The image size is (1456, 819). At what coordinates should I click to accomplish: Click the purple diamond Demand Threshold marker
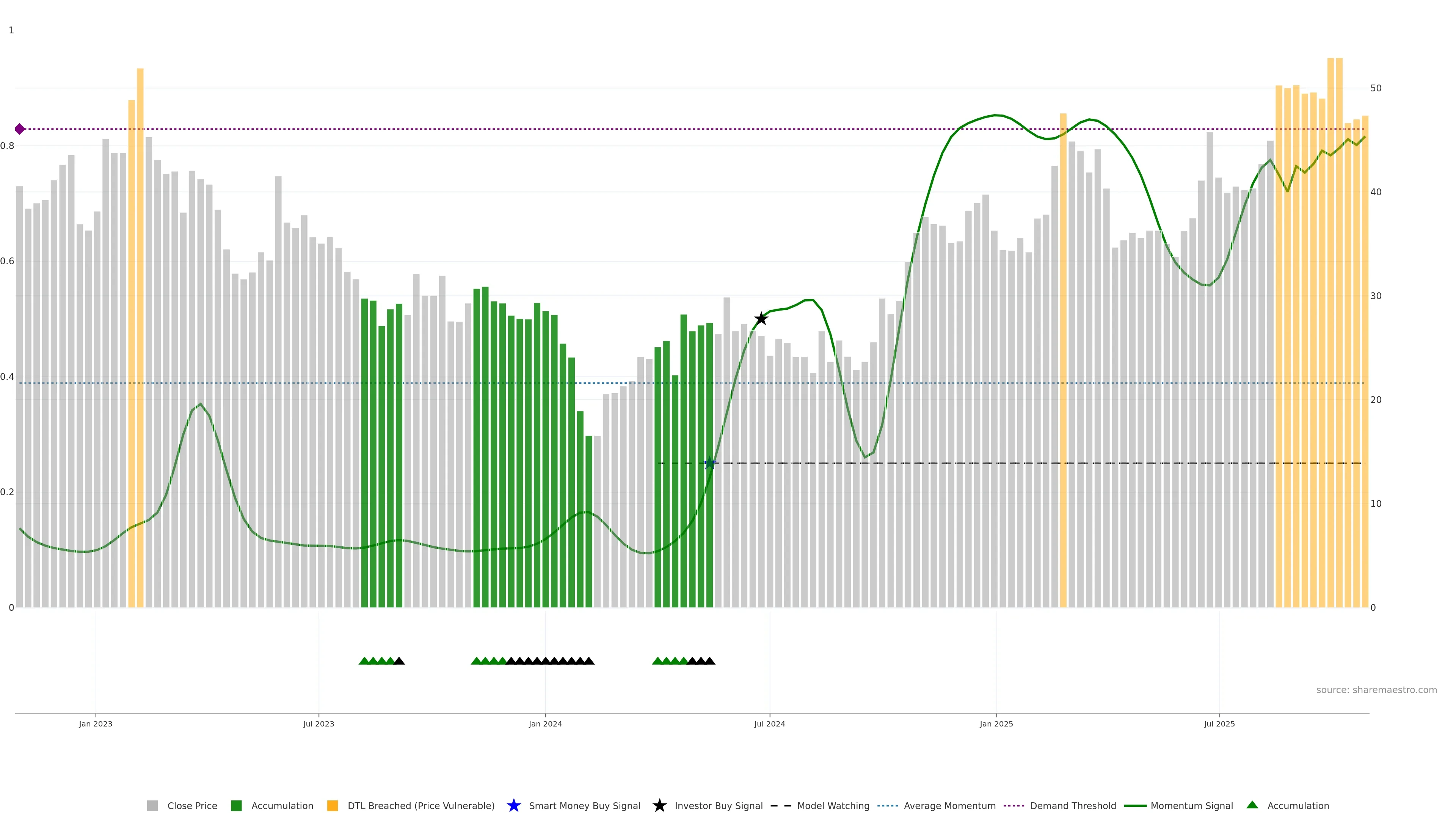(x=20, y=129)
